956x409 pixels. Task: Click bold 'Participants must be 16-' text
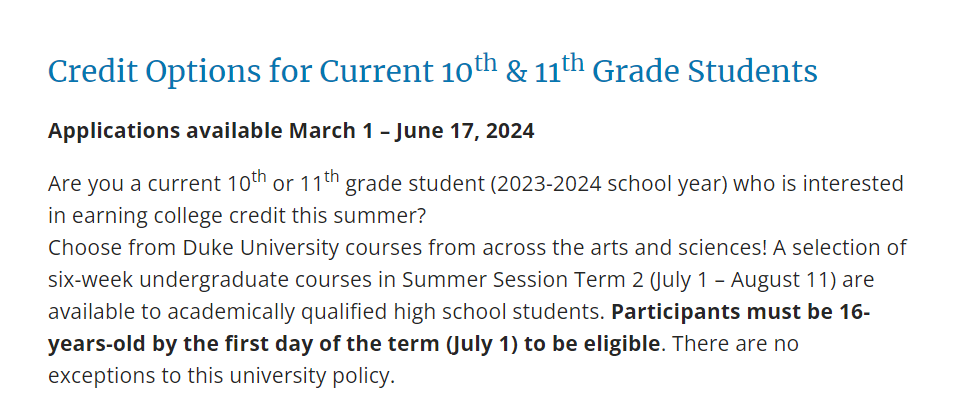pos(741,312)
